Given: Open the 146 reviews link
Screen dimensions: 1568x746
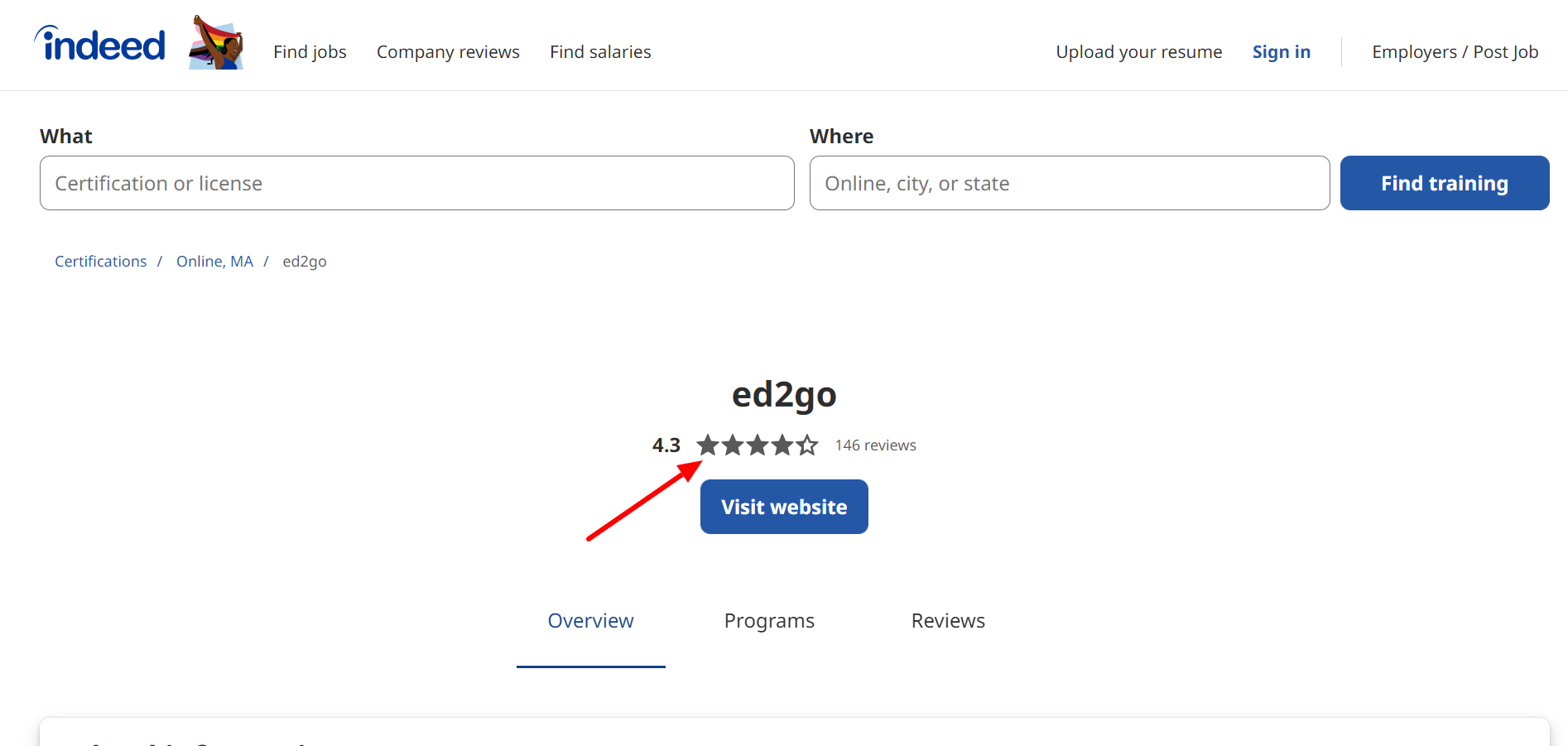Looking at the screenshot, I should click(x=875, y=445).
